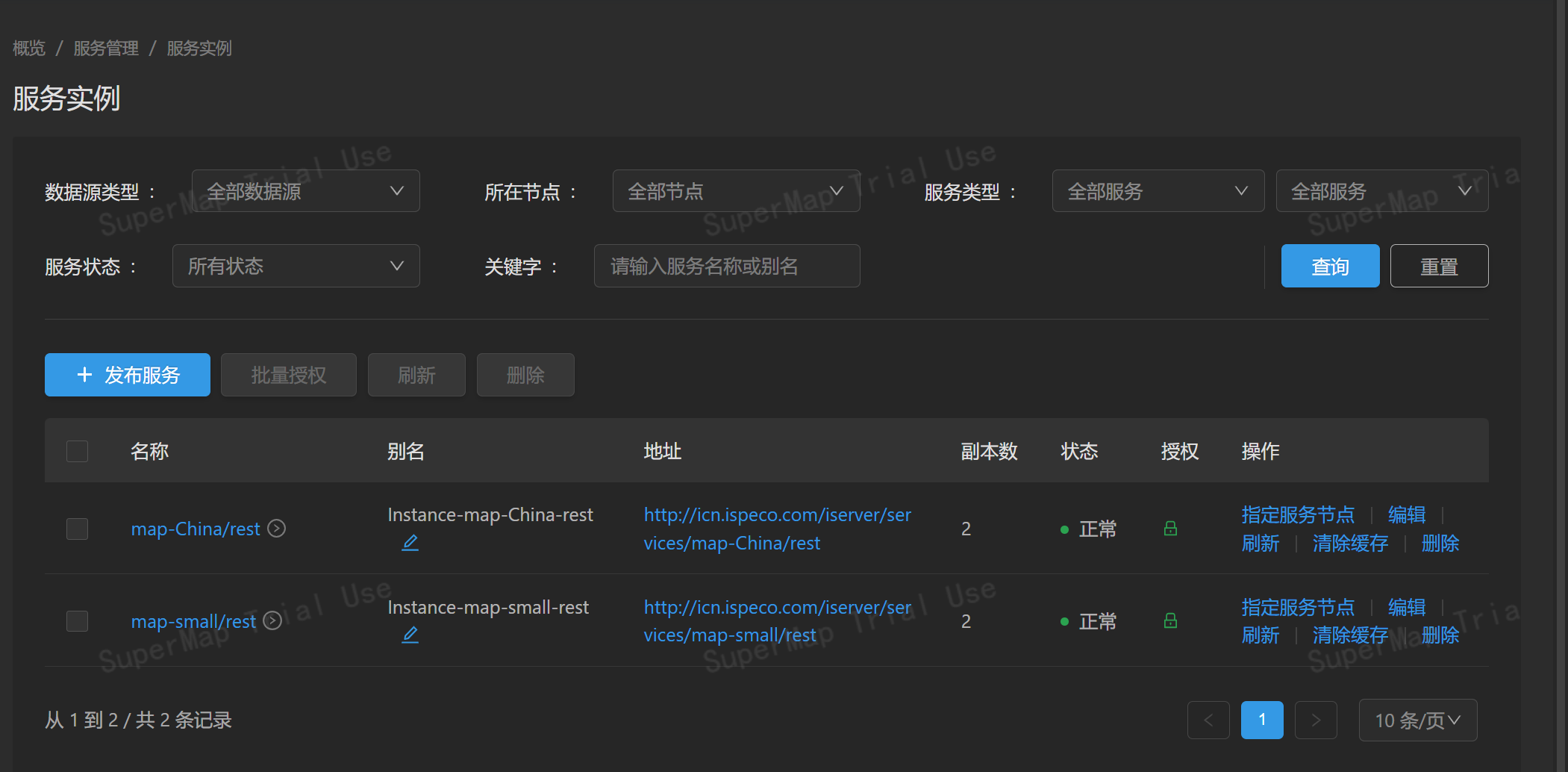Click the circular arrow icon beside map-small/rest

point(272,620)
